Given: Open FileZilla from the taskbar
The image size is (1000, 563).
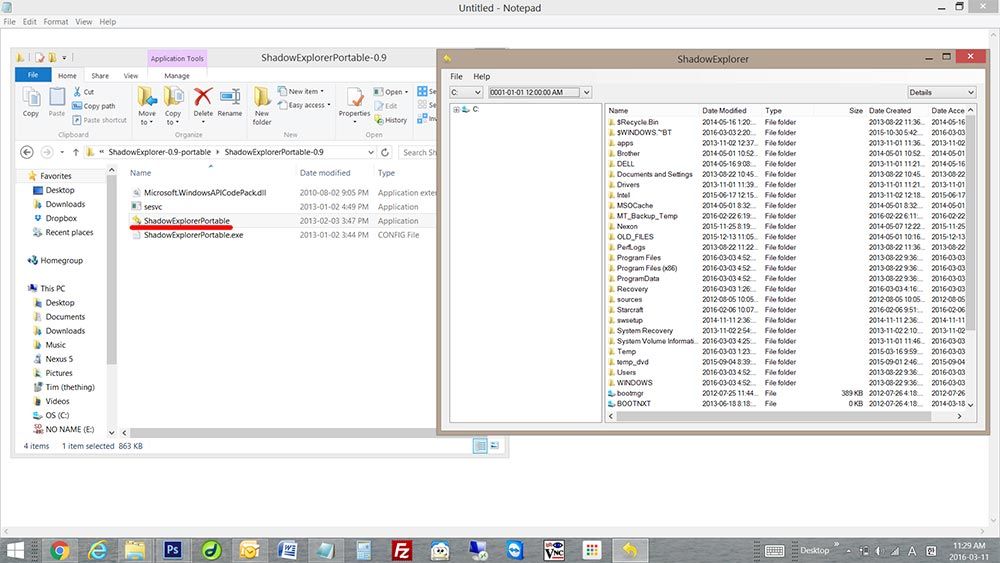Looking at the screenshot, I should 401,550.
